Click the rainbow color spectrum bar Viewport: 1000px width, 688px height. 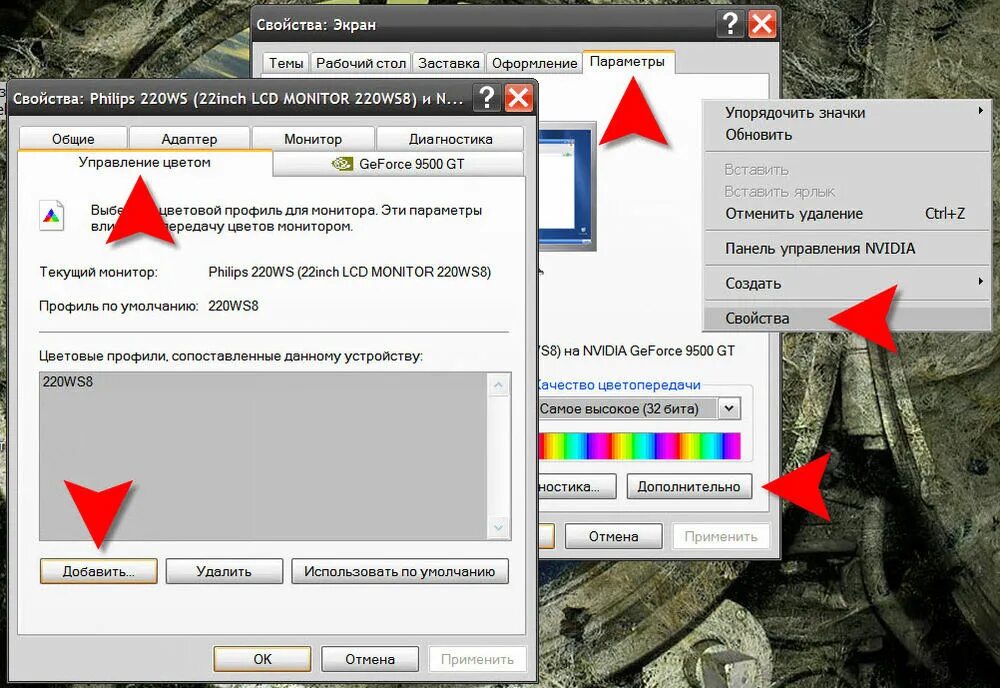640,446
